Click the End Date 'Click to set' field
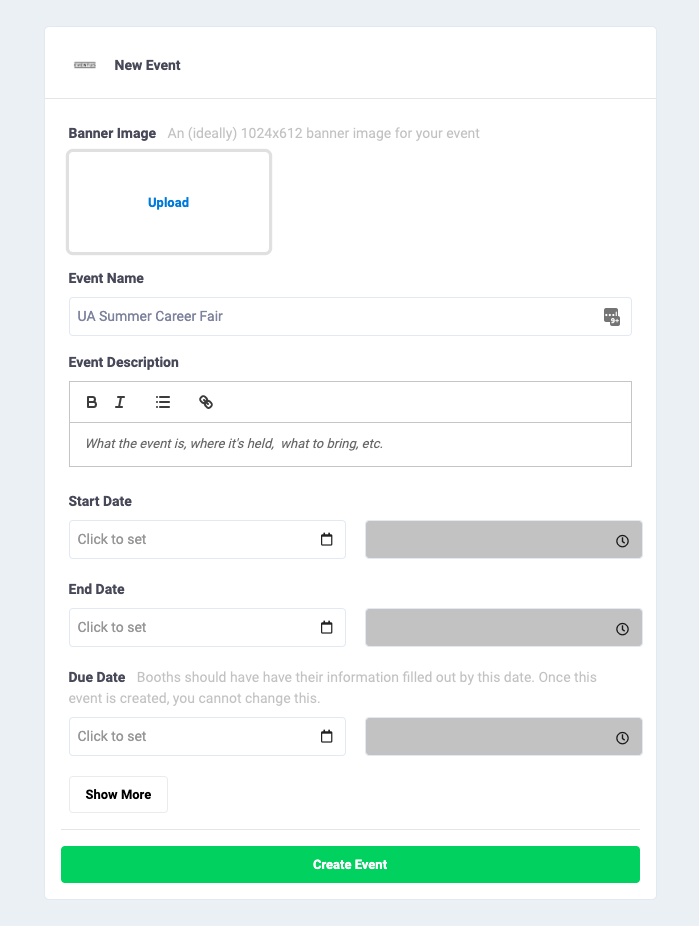The height and width of the screenshot is (926, 699). 190,627
